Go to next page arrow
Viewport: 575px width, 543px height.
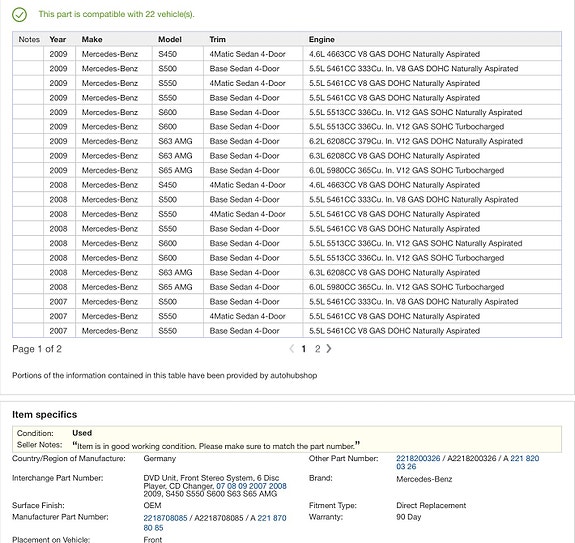point(329,349)
